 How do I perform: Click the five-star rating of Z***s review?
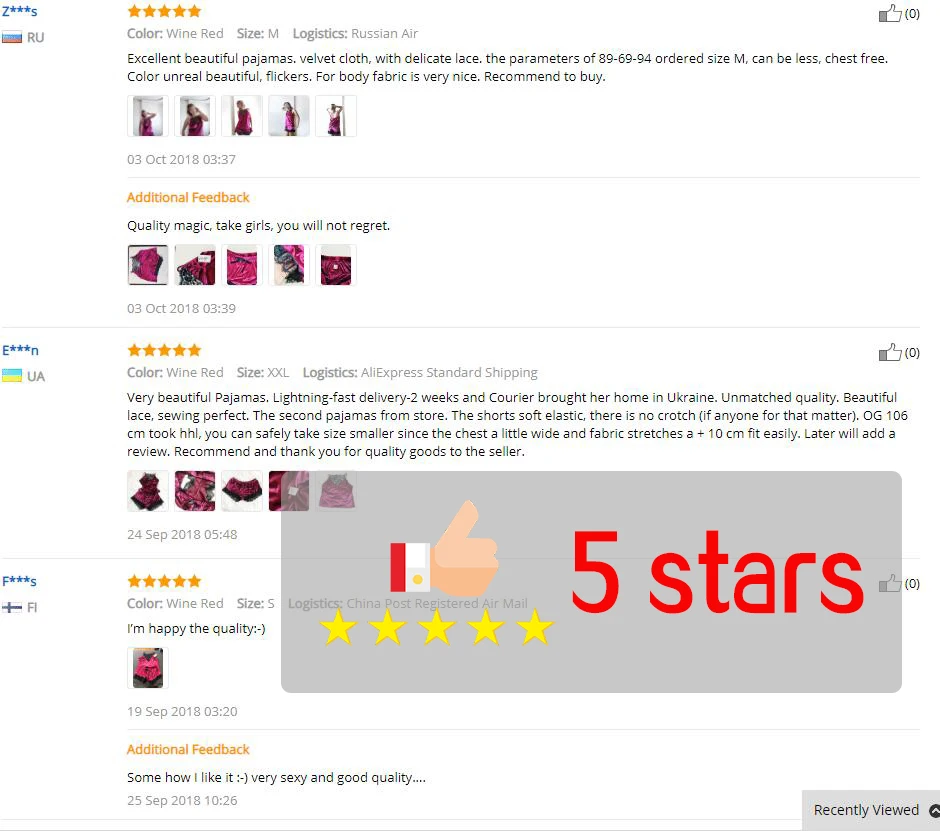164,11
